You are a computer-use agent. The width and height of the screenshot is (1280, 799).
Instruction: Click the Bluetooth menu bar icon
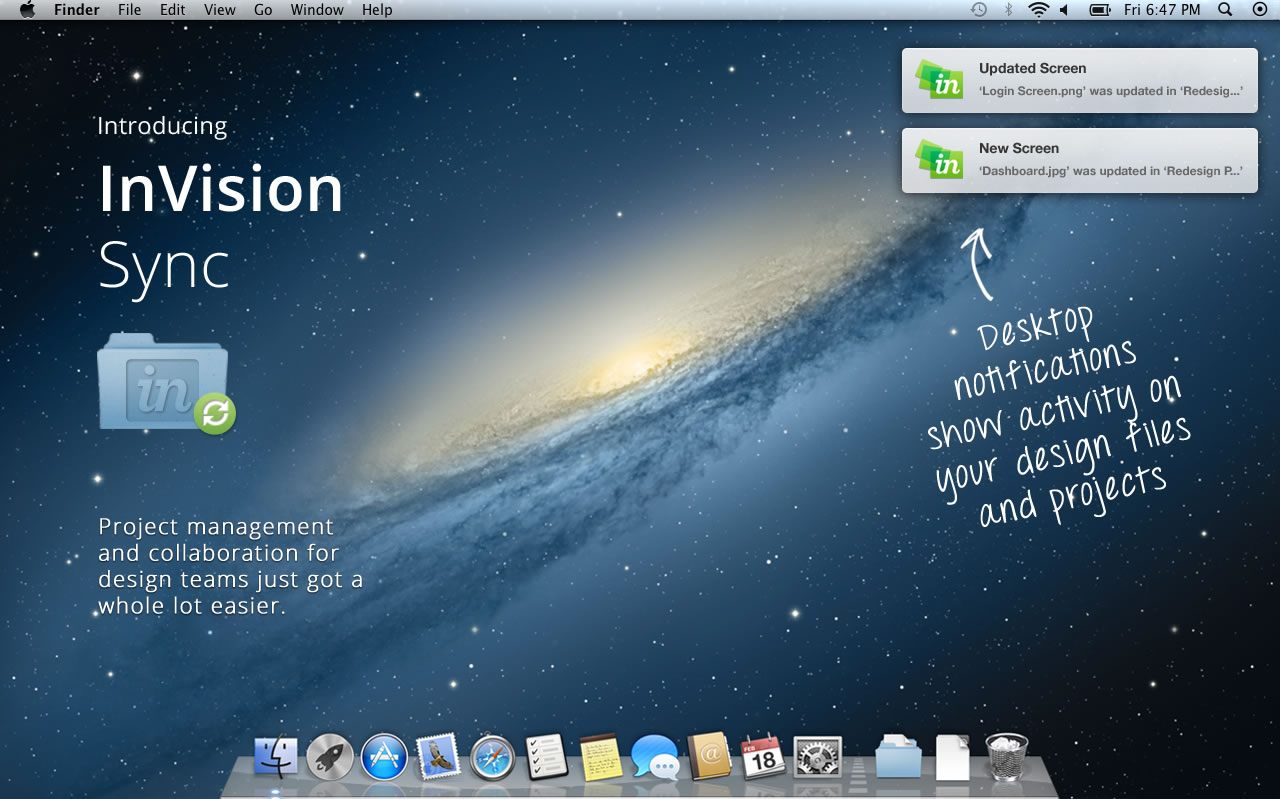click(1009, 10)
